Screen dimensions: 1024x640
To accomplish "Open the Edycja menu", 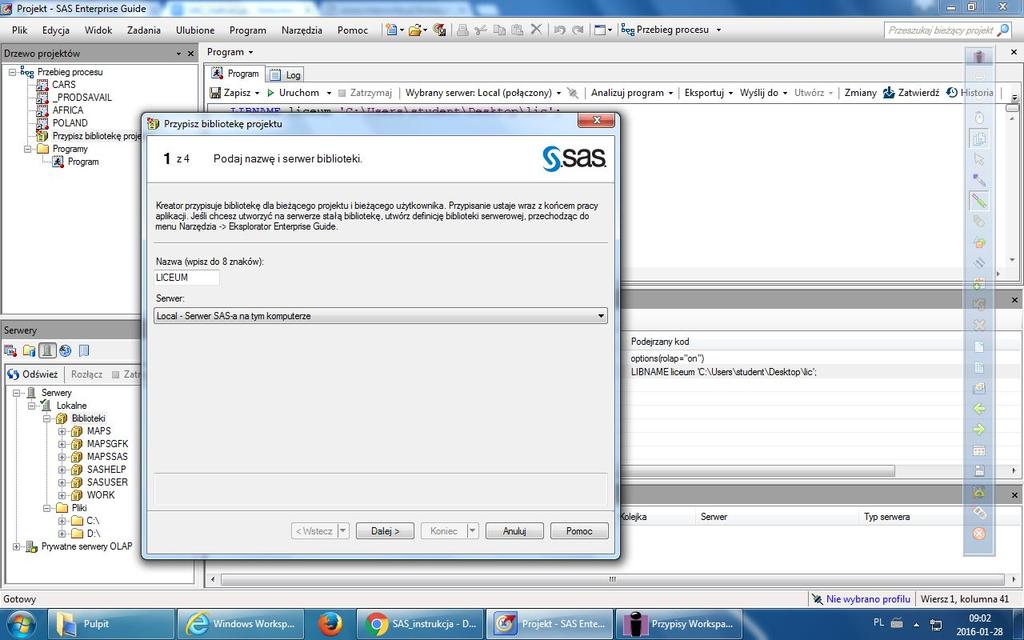I will pos(56,30).
